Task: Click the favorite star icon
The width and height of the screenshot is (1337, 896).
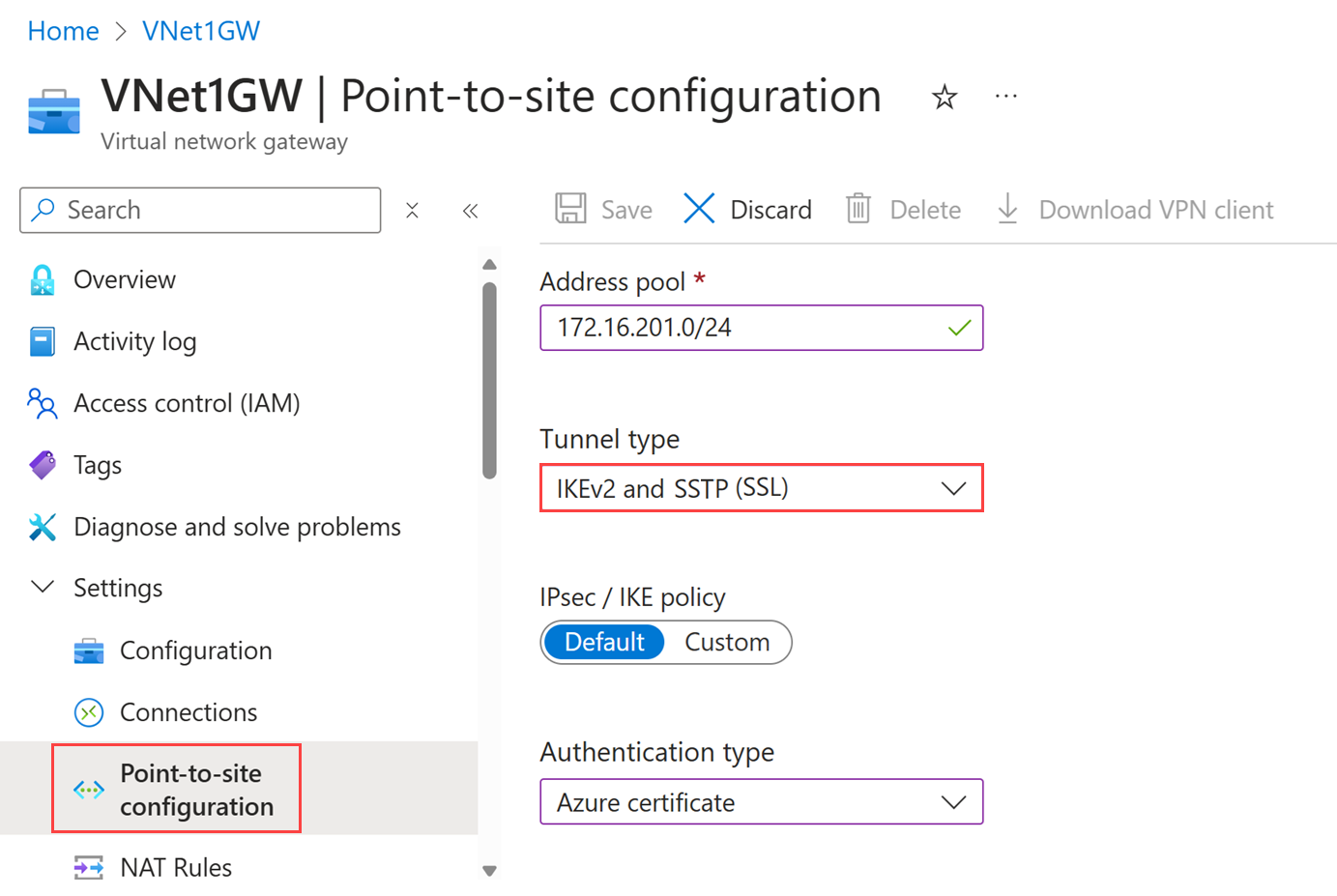Action: 945,97
